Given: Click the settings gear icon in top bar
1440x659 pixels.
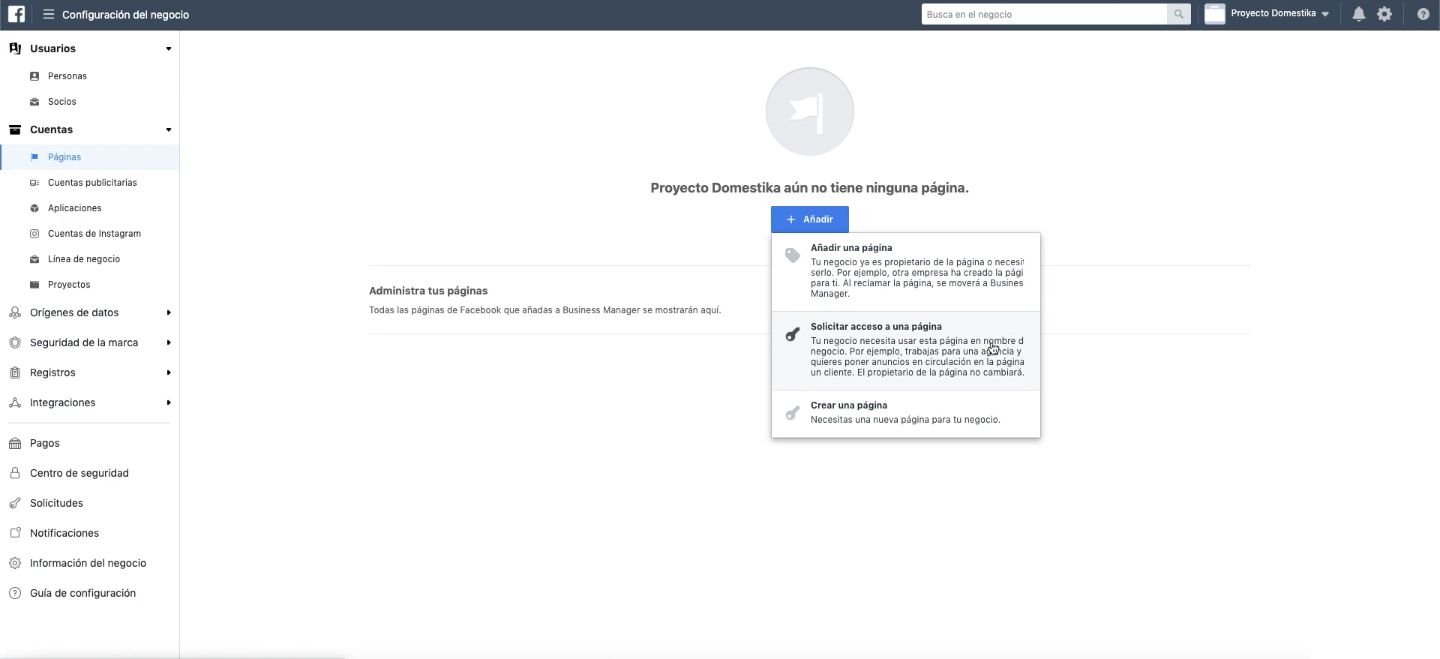Looking at the screenshot, I should 1384,14.
